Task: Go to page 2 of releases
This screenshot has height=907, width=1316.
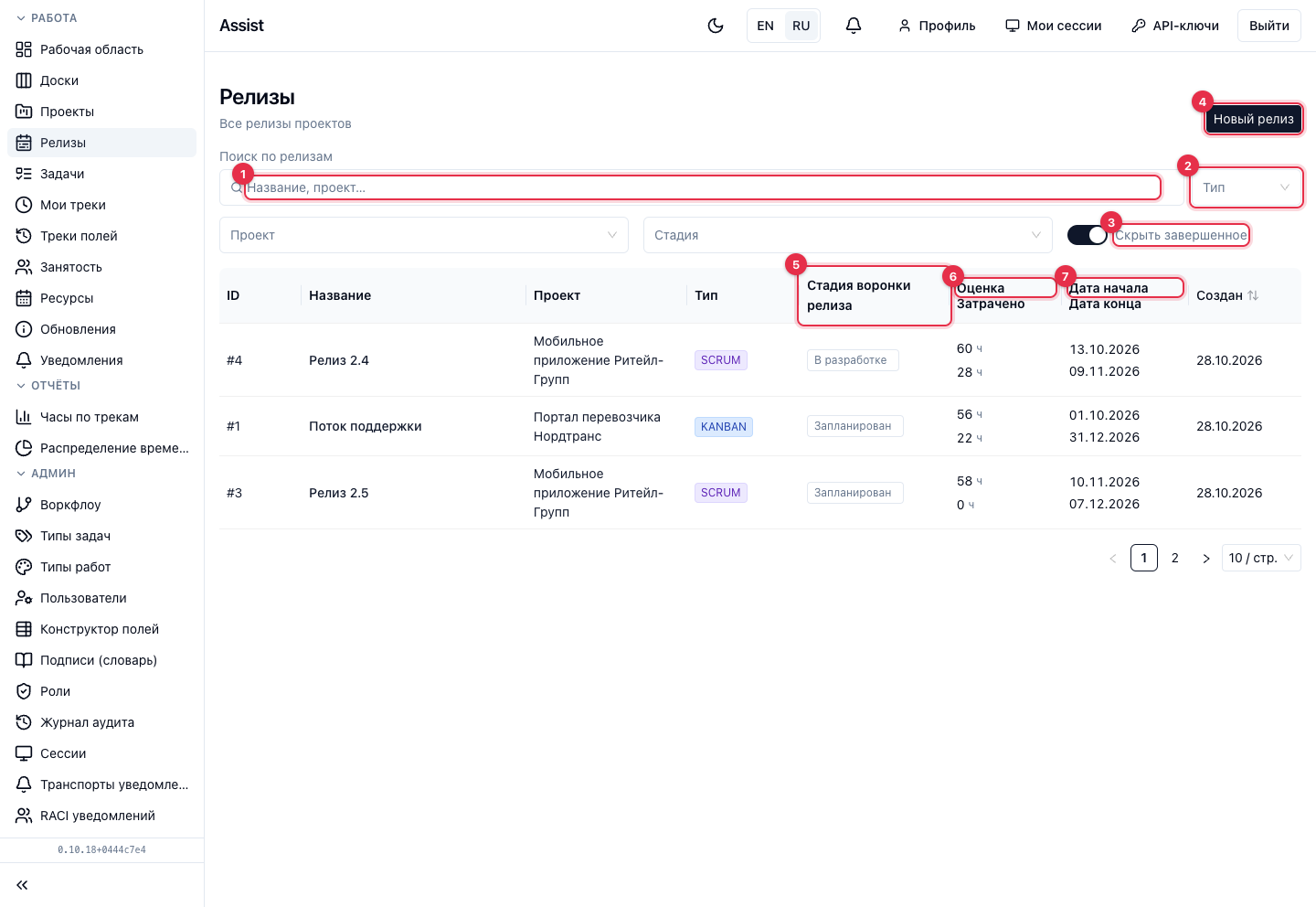Action: click(x=1175, y=558)
